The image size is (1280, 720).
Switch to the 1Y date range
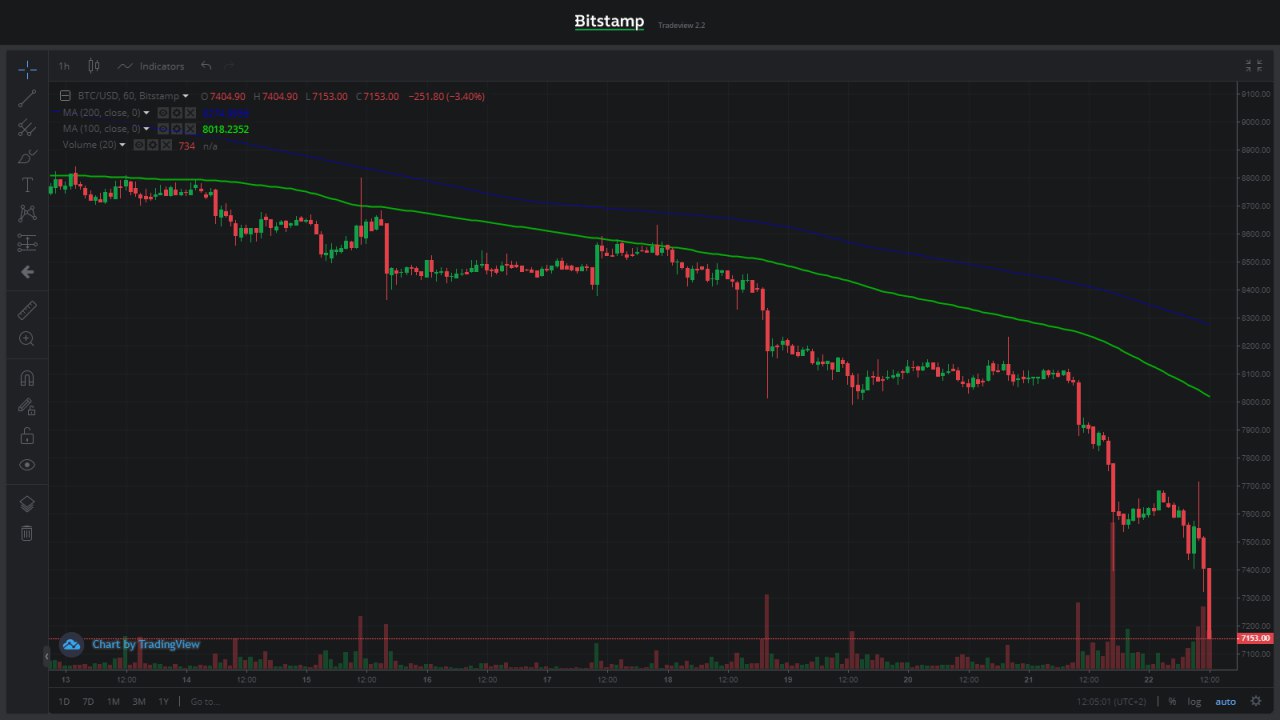click(x=163, y=702)
